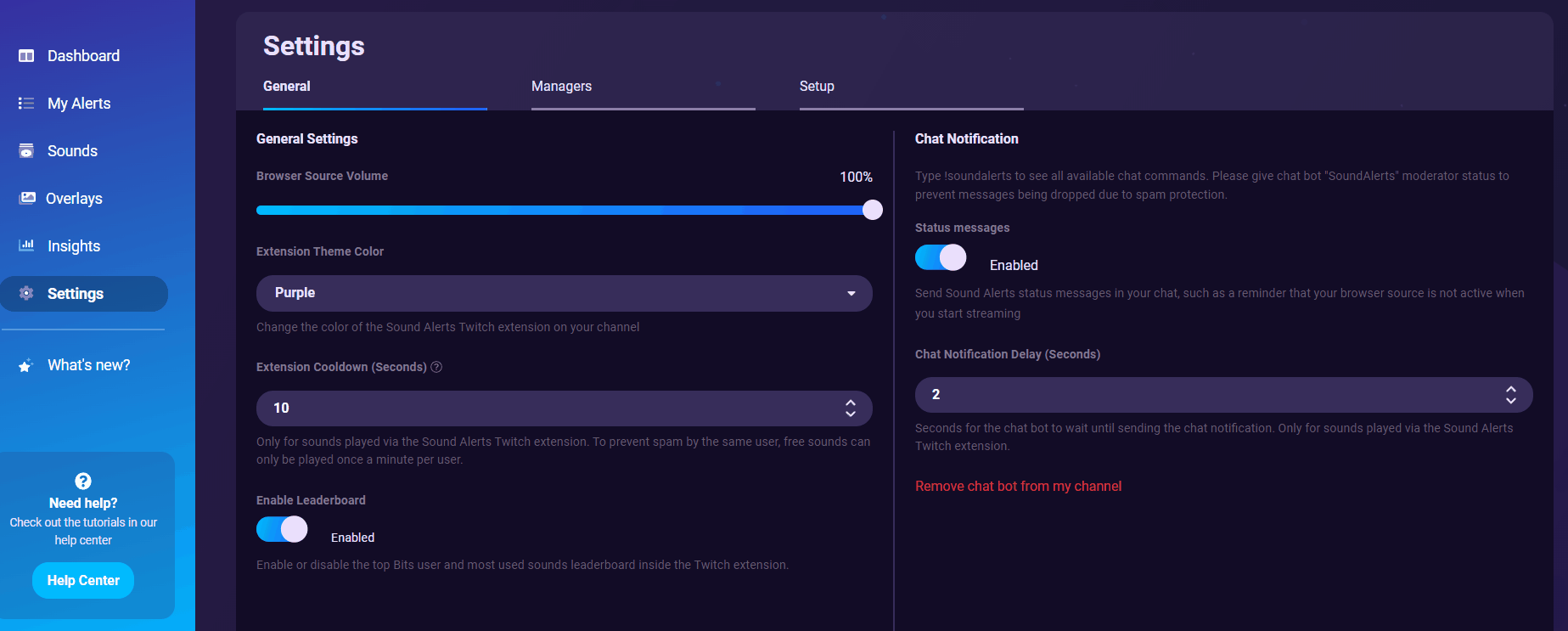Toggle the Status messages switch
The height and width of the screenshot is (631, 1568).
pos(941,257)
